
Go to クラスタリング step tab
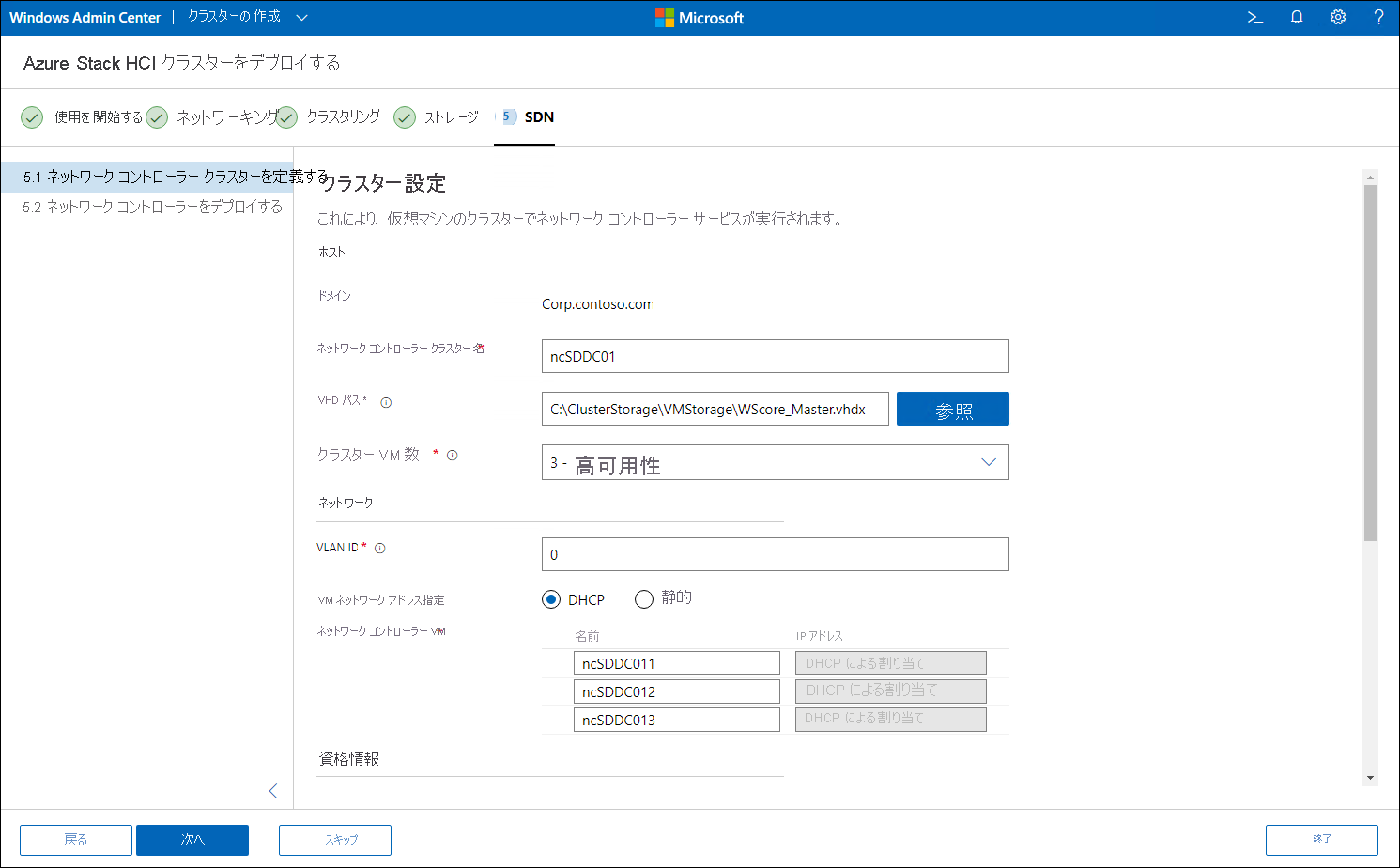tap(329, 117)
